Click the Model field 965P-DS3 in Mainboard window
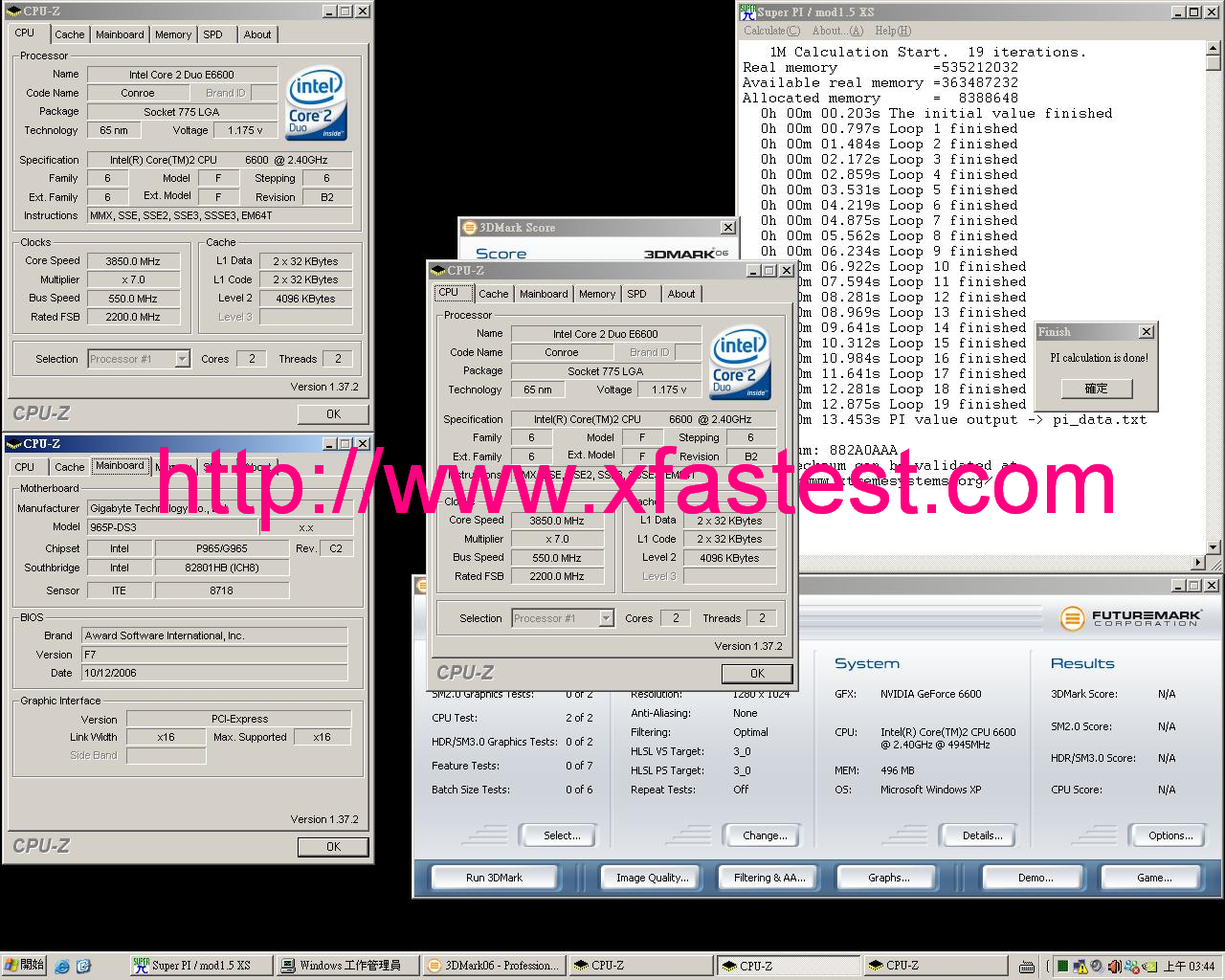 coord(172,527)
